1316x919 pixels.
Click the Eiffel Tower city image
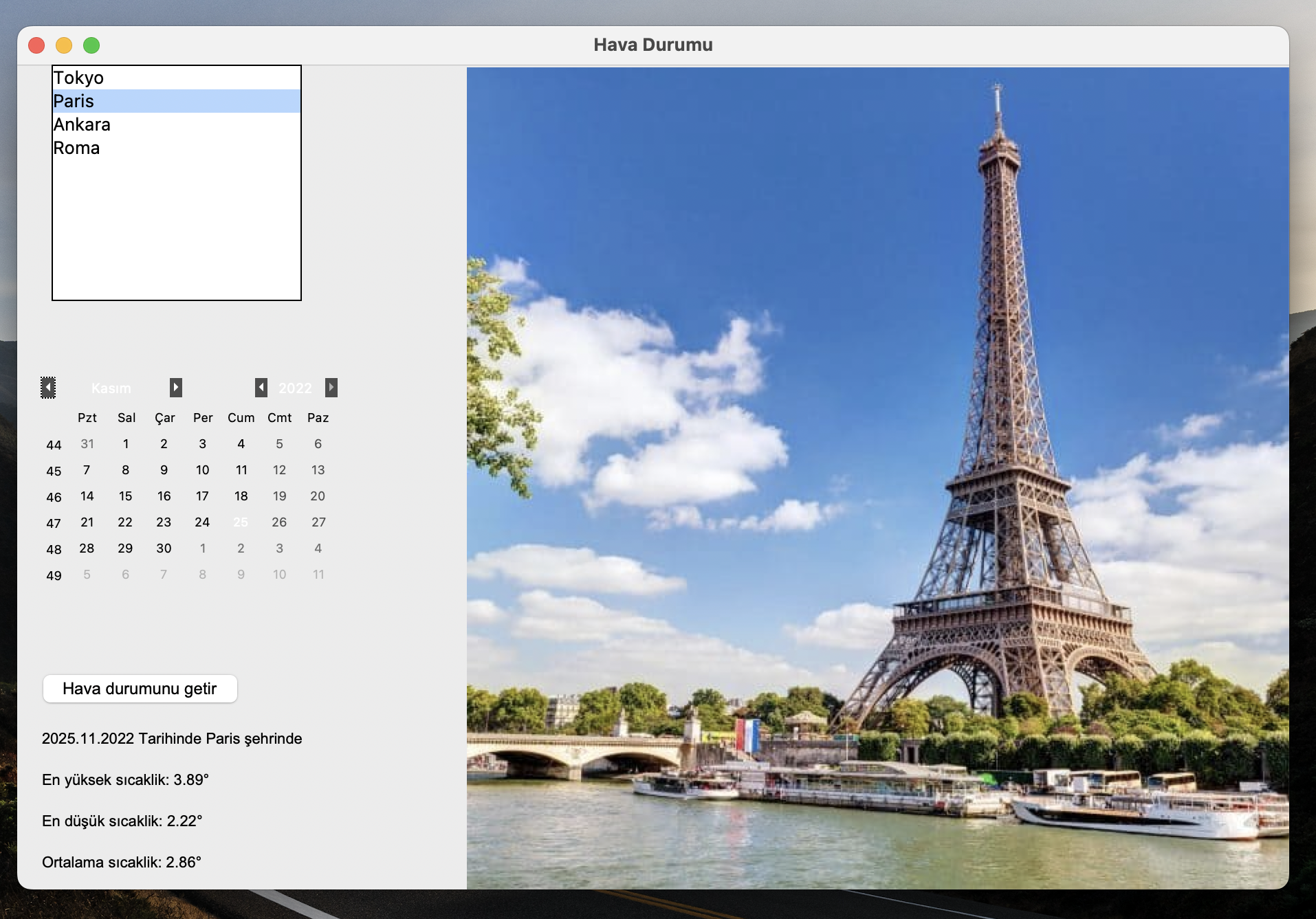877,478
